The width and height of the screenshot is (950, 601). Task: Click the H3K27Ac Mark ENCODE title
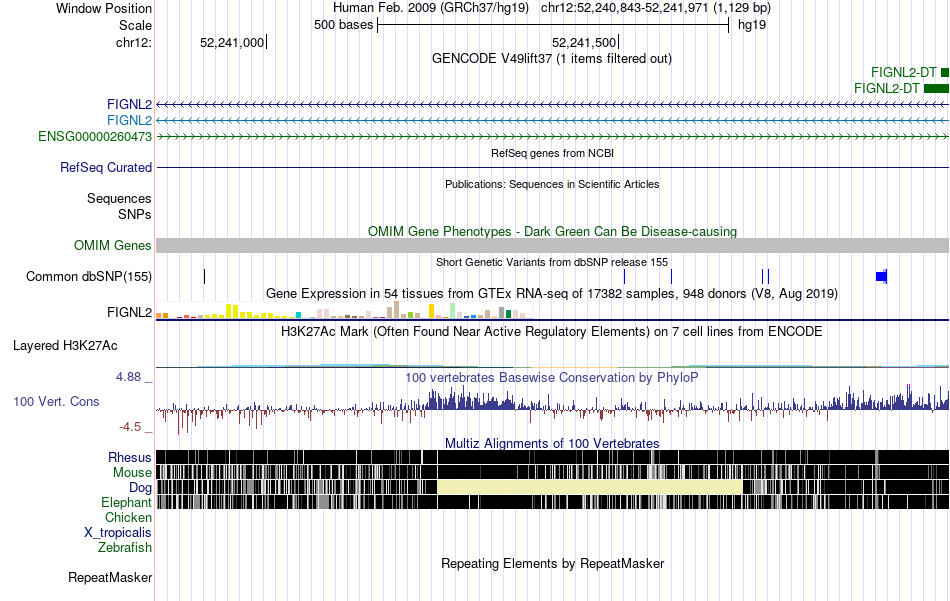click(x=552, y=331)
